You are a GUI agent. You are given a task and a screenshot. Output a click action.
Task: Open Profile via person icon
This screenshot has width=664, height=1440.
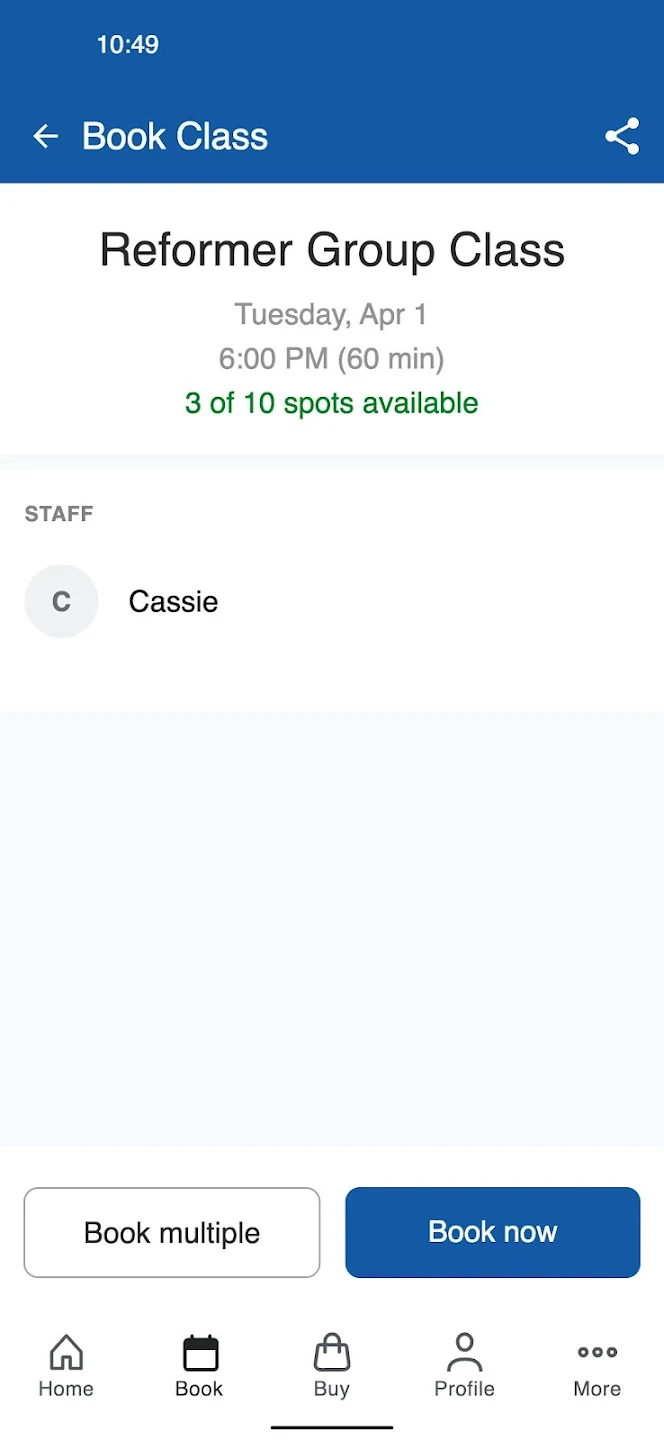click(464, 1352)
